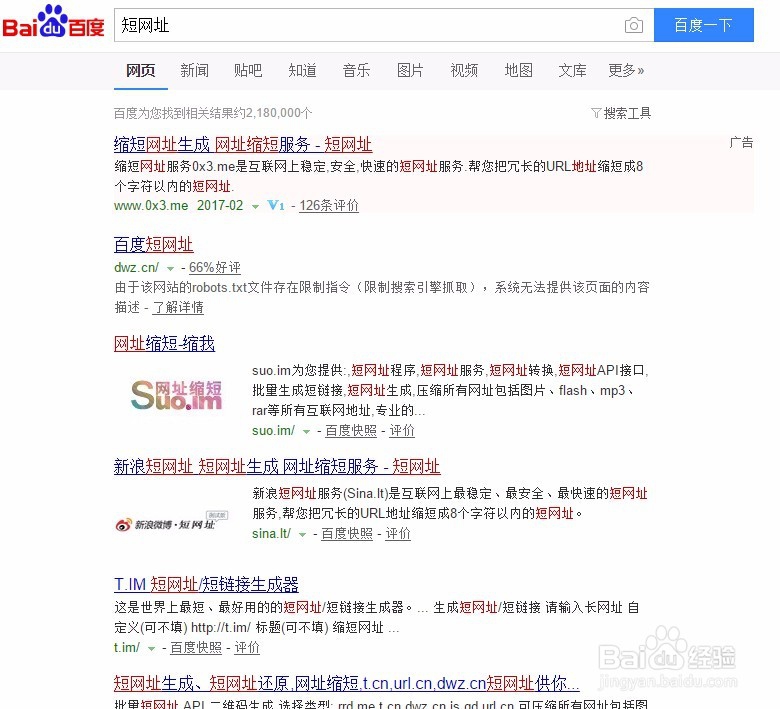Open 新浪短网址 短网址生成 result title
The width and height of the screenshot is (780, 709).
click(x=277, y=466)
